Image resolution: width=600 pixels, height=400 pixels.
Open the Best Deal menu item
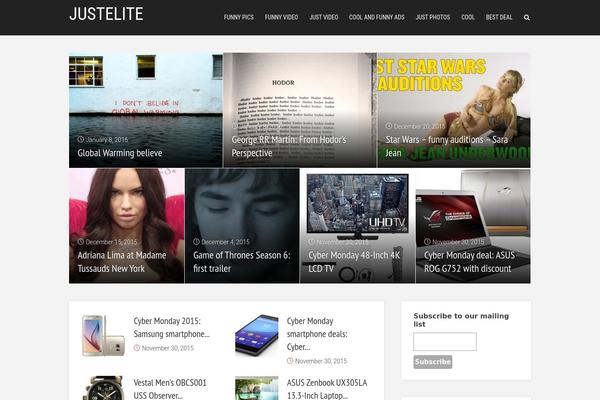(499, 17)
